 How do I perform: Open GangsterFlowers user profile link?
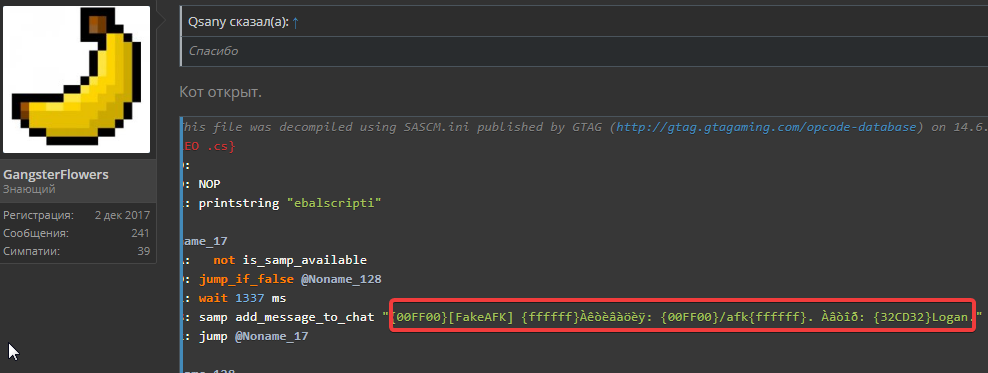point(55,175)
